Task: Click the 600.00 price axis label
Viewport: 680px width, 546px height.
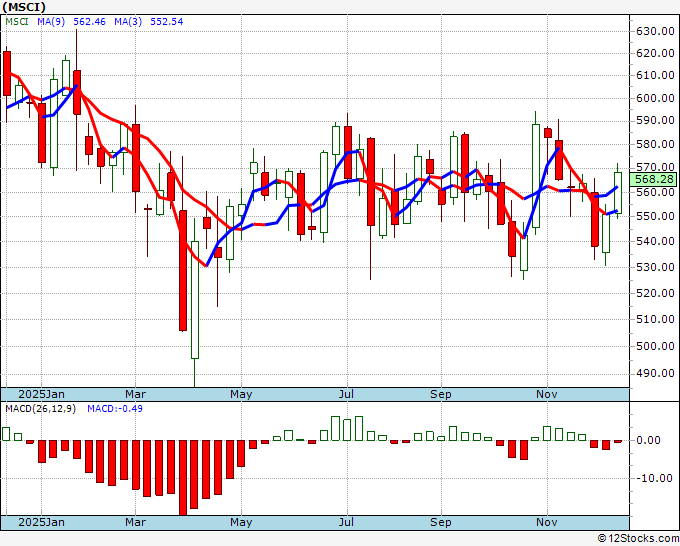Action: 655,98
